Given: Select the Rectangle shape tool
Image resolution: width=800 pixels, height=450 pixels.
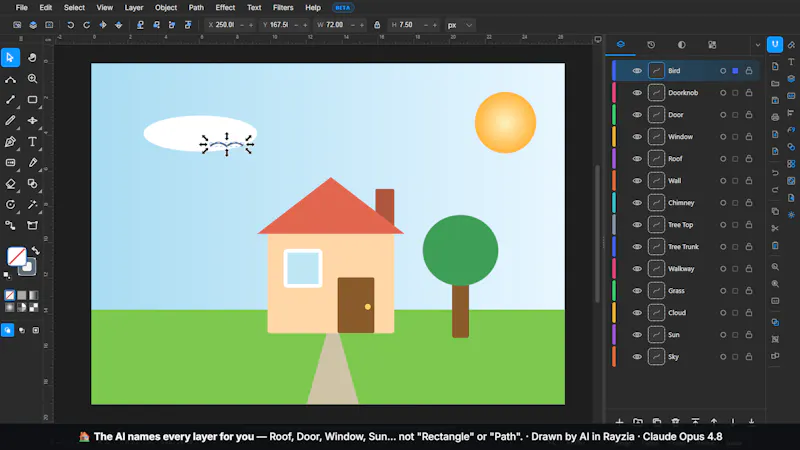Looking at the screenshot, I should [32, 99].
